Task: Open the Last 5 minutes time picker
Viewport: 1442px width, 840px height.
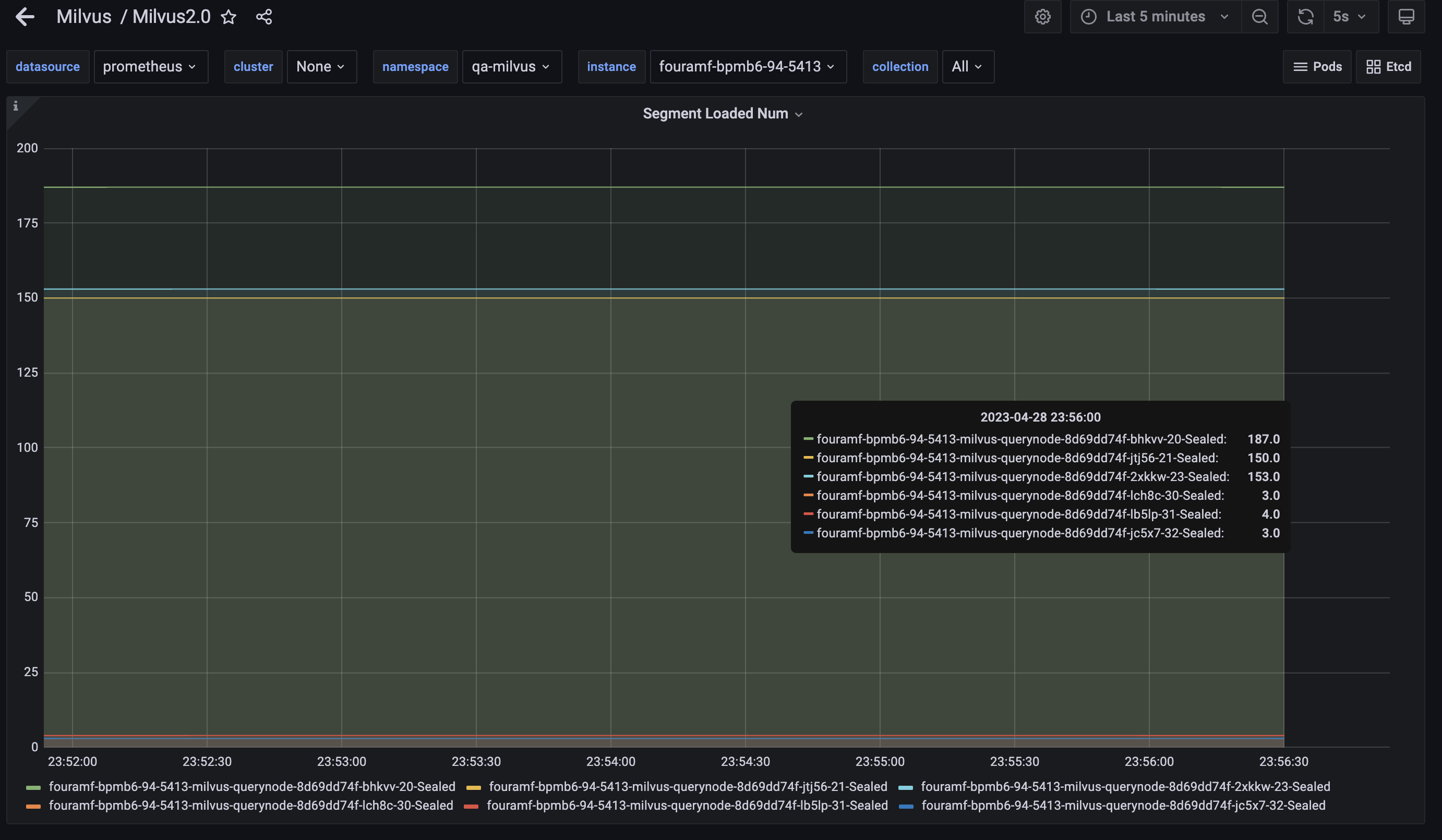Action: tap(1155, 16)
